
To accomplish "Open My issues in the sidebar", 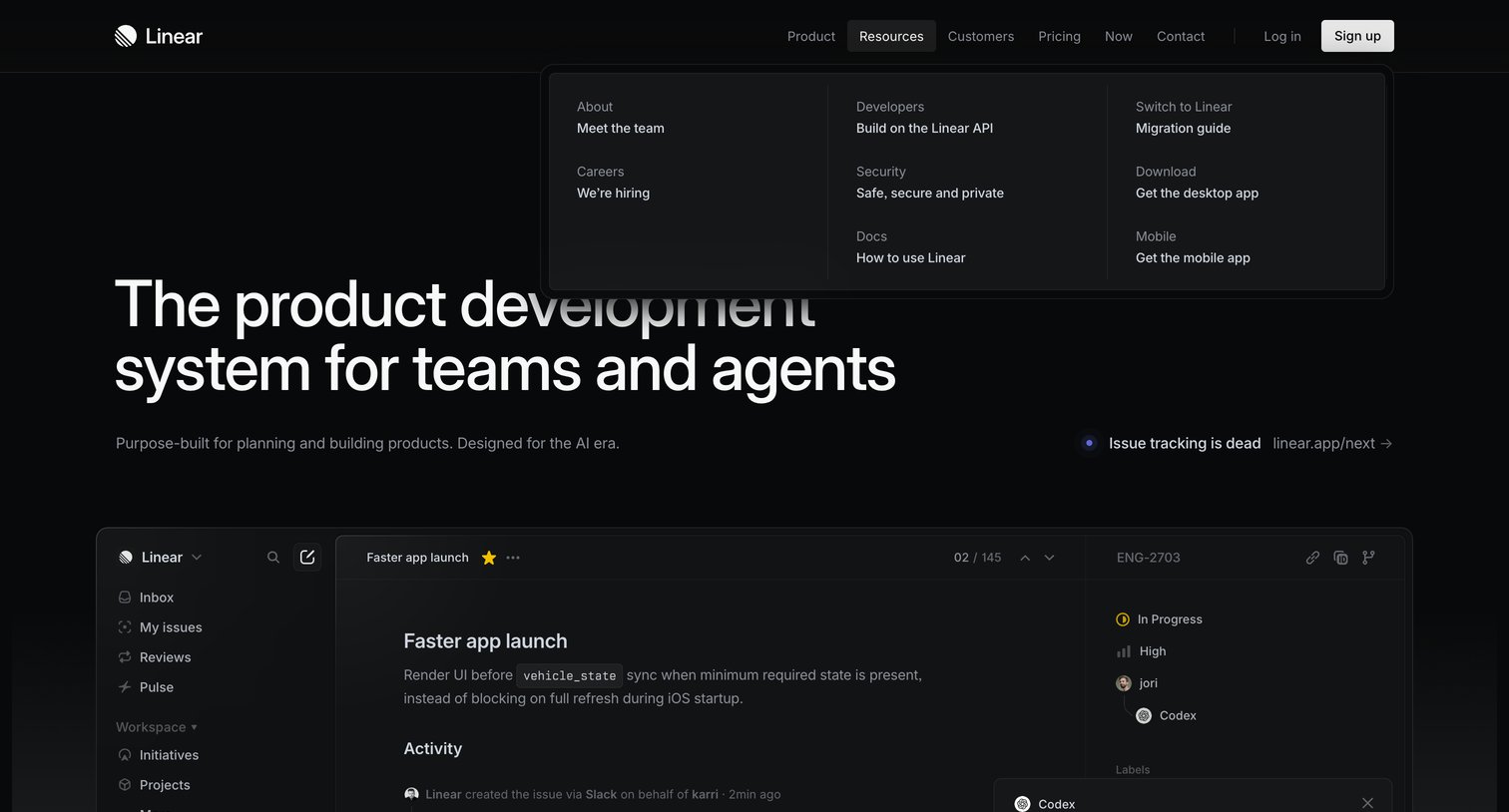I will 171,627.
